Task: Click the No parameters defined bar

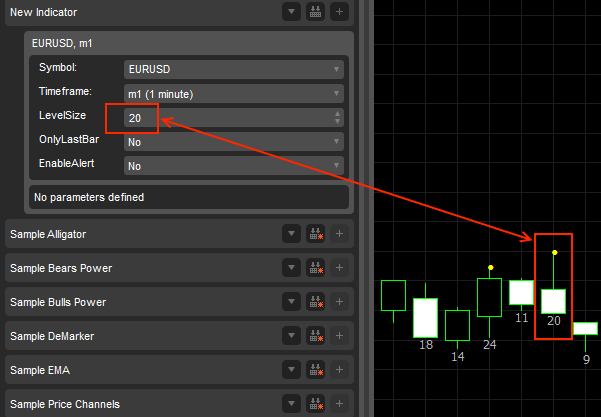Action: point(189,197)
